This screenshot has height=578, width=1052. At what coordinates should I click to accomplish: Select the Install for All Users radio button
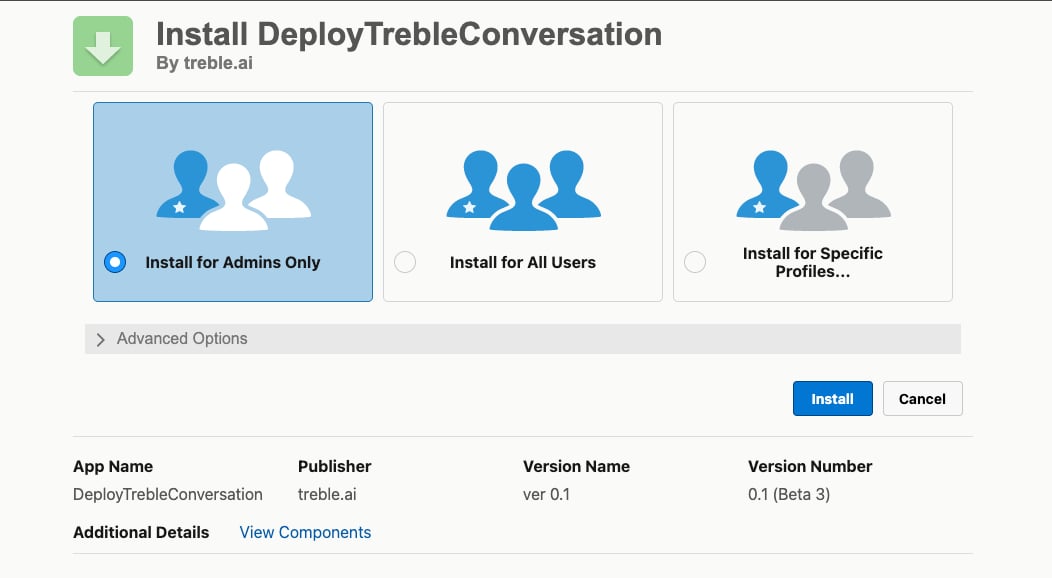(x=405, y=262)
